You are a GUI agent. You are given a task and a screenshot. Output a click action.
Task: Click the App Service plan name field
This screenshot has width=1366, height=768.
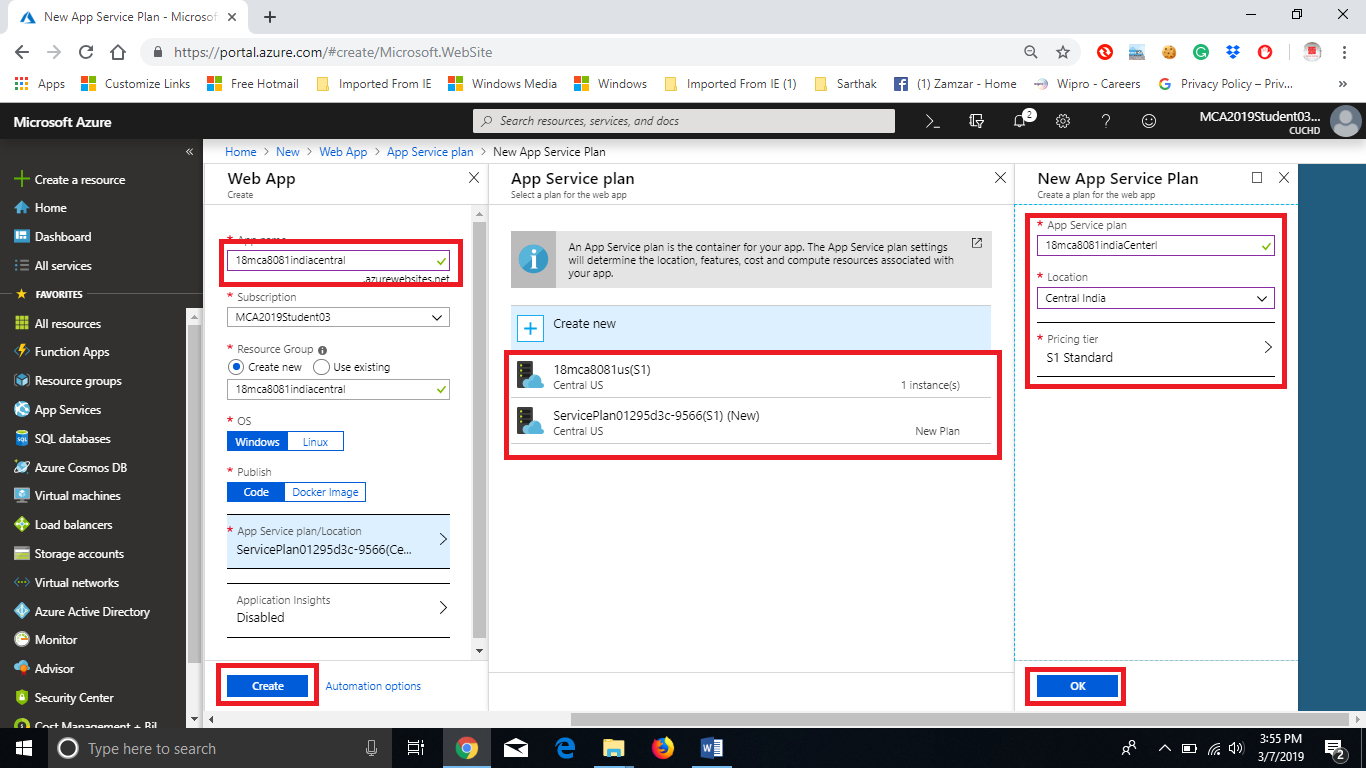[x=1156, y=245]
